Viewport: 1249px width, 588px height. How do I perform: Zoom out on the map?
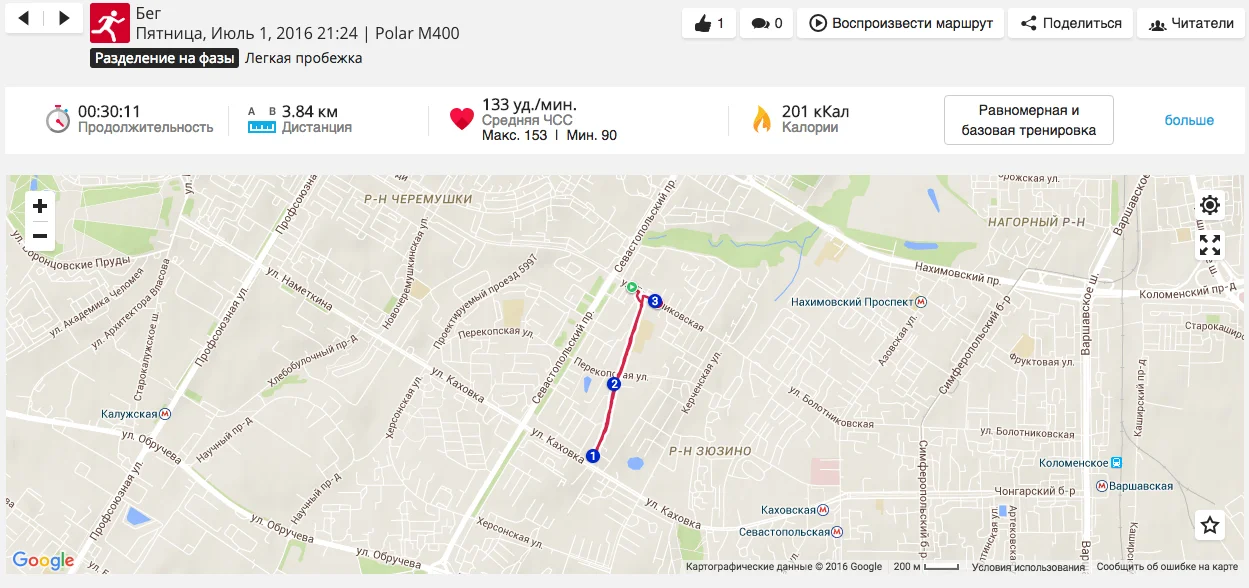[40, 236]
